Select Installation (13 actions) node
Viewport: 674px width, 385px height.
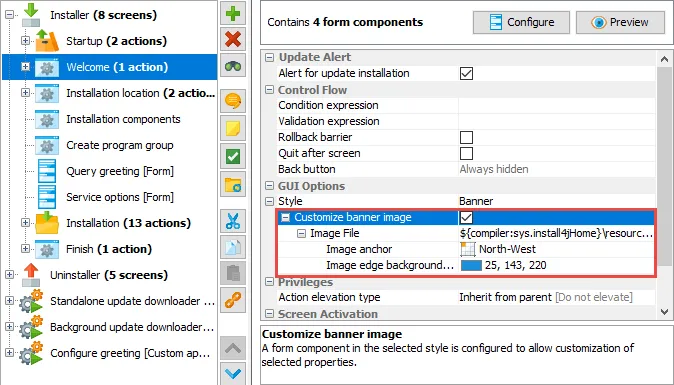[128, 223]
